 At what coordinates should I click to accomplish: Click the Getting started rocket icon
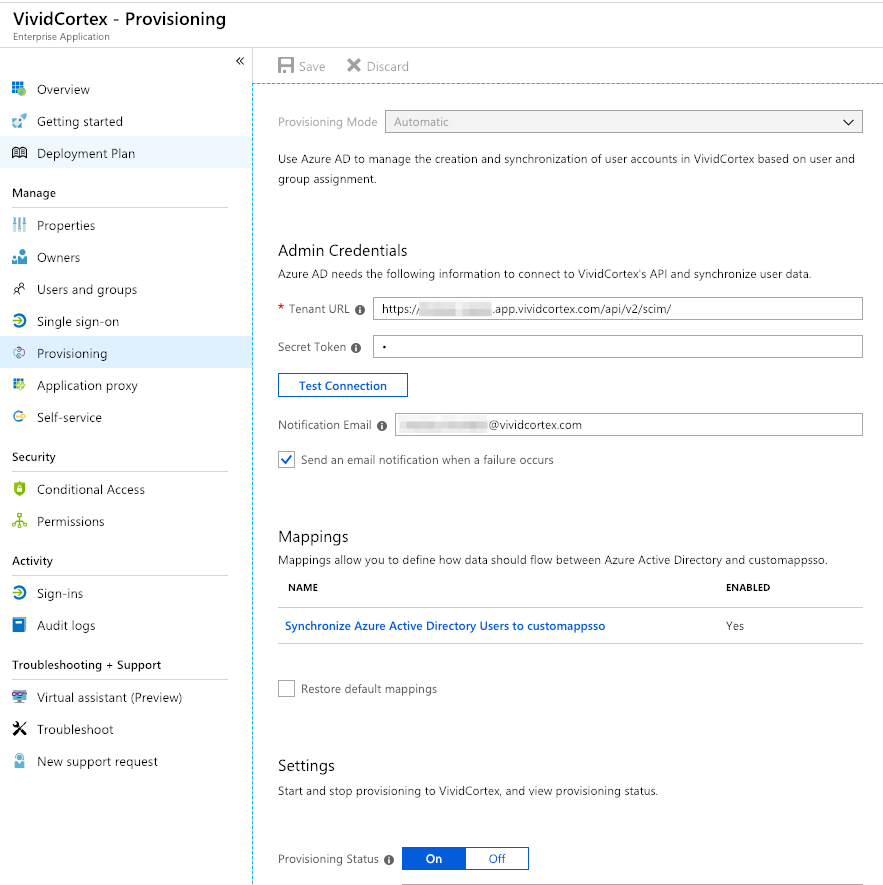(x=19, y=121)
